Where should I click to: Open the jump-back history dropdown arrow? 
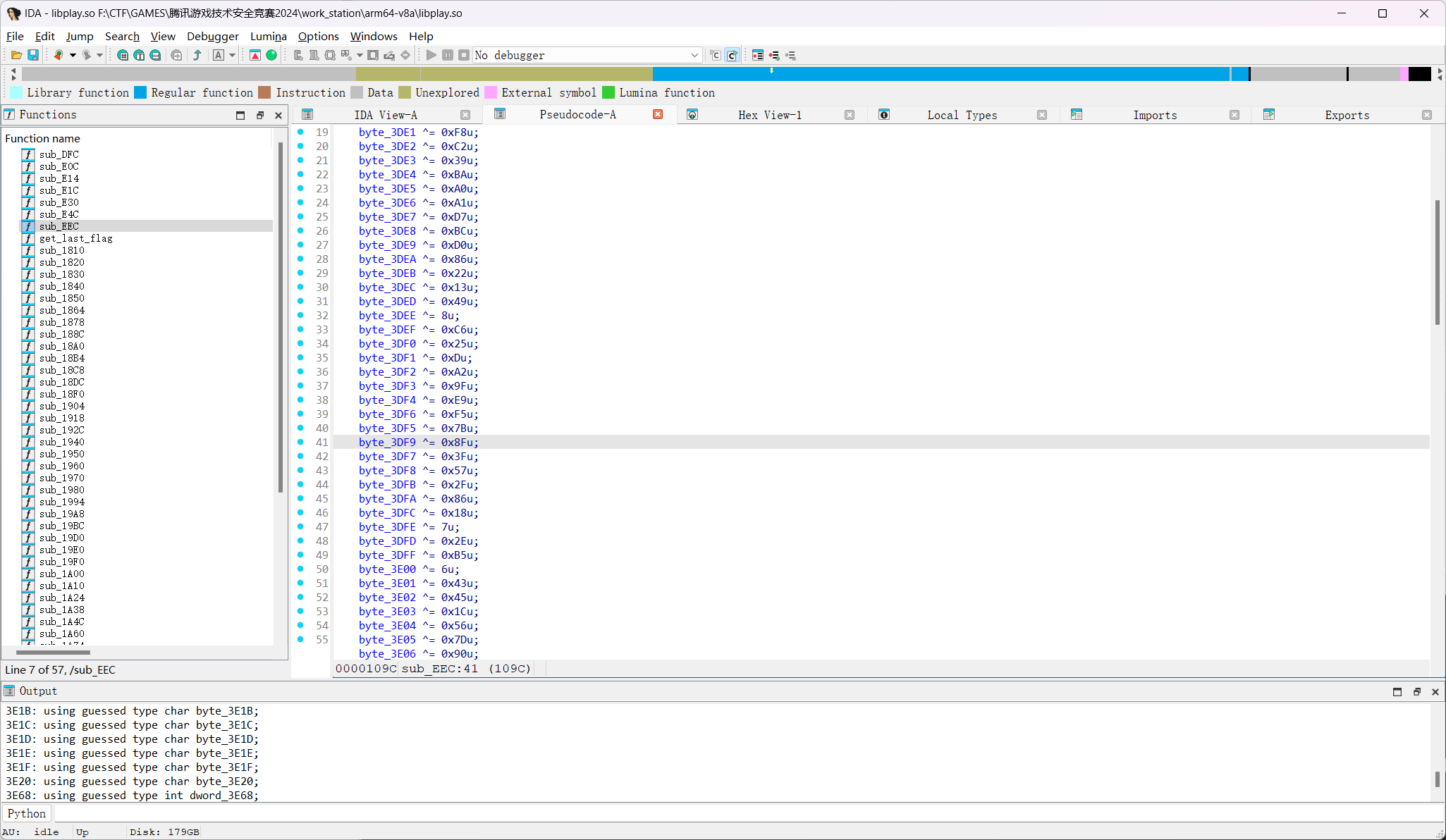[73, 55]
